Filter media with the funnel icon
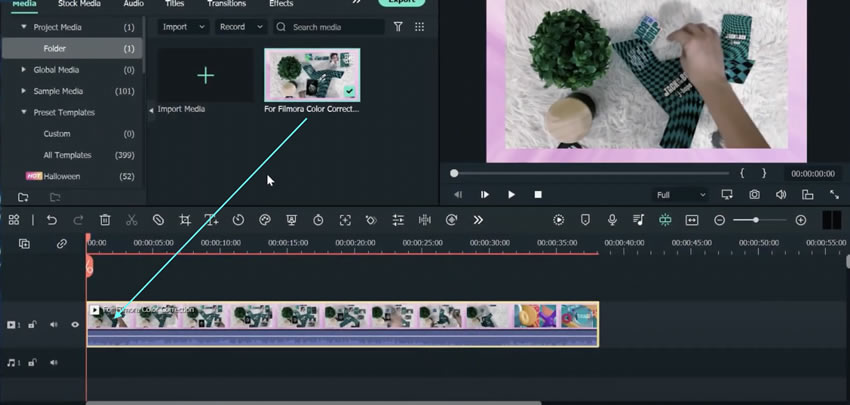The height and width of the screenshot is (405, 850). click(x=398, y=27)
